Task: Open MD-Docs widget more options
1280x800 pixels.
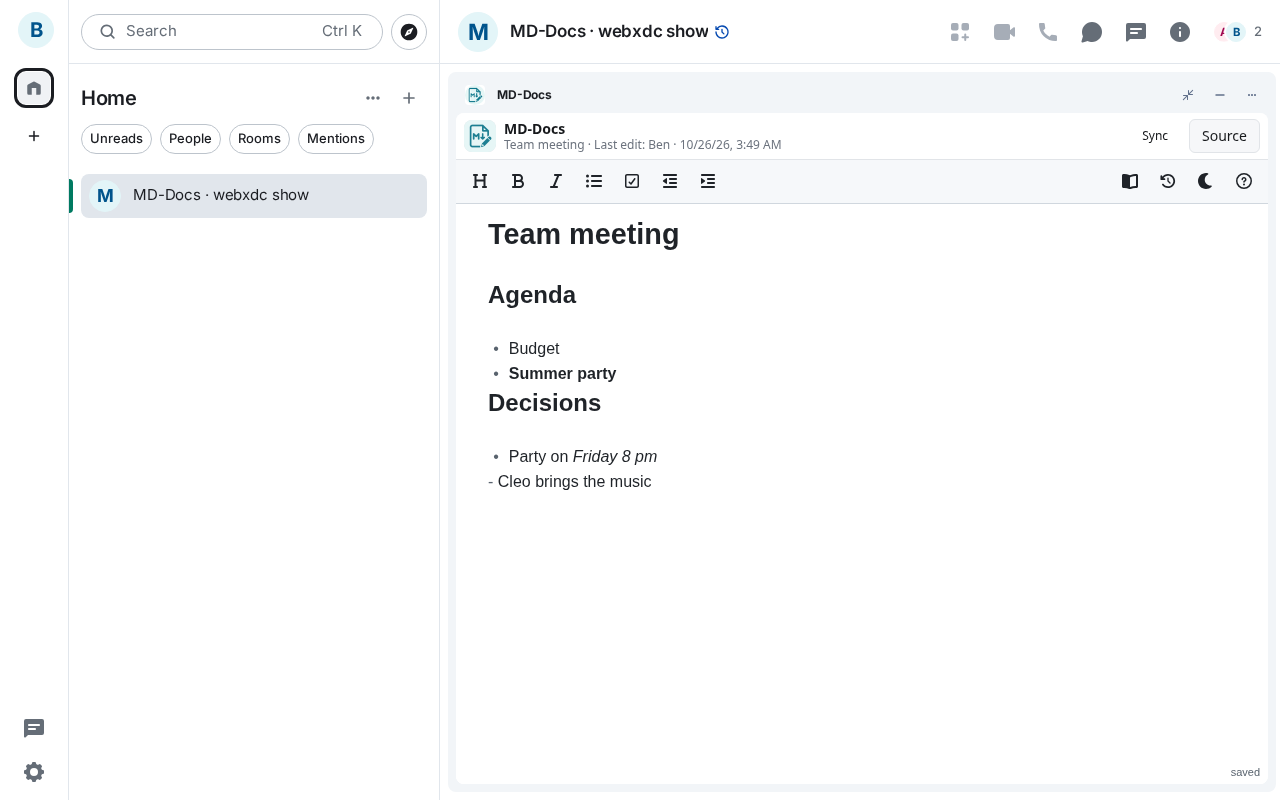Action: pyautogui.click(x=1252, y=95)
